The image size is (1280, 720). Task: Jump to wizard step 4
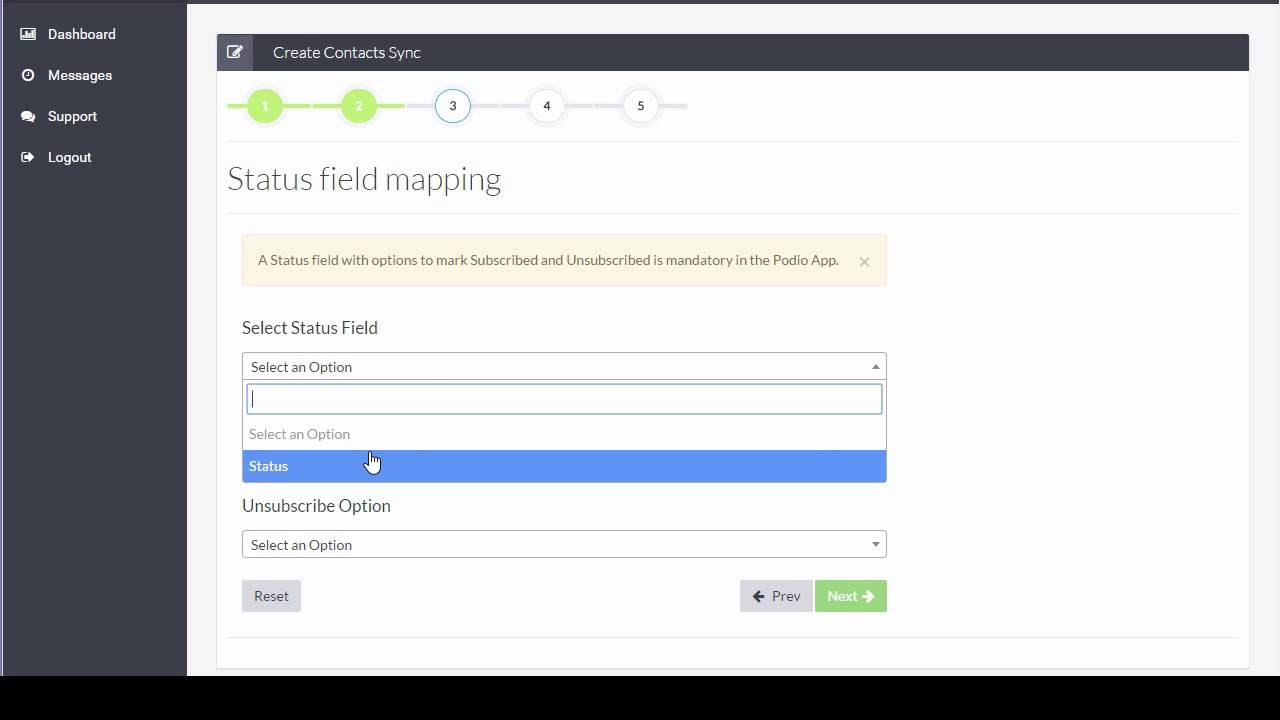547,106
